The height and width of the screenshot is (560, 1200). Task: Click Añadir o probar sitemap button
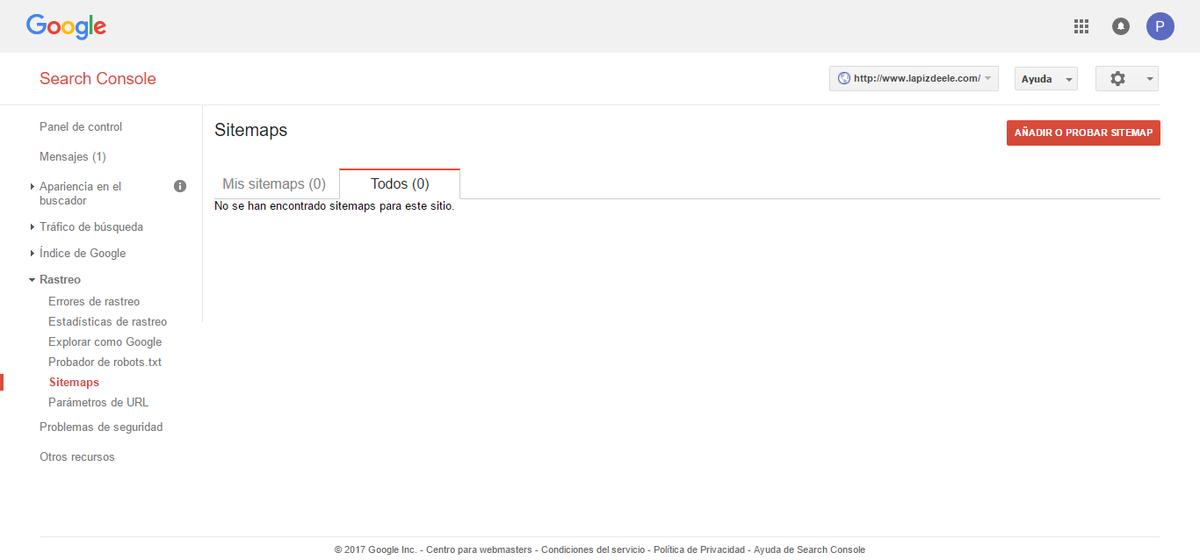coord(1083,133)
